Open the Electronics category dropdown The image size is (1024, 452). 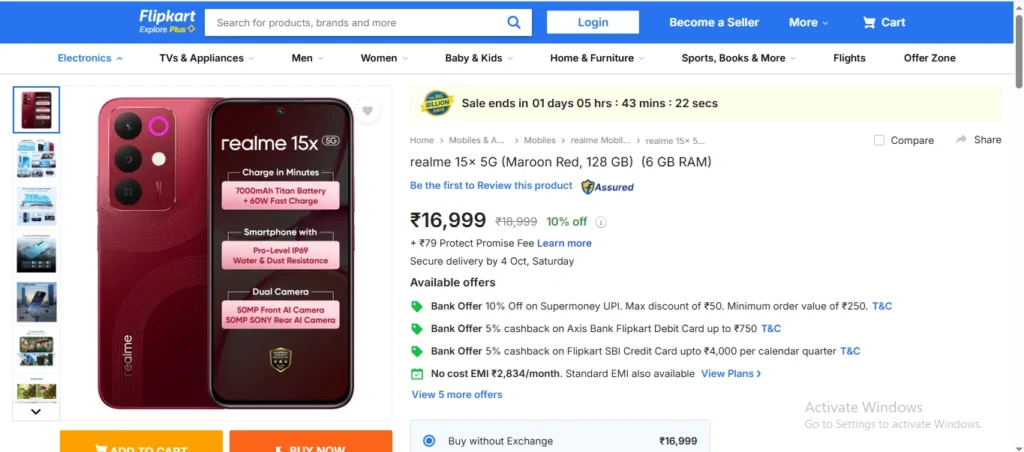(90, 58)
